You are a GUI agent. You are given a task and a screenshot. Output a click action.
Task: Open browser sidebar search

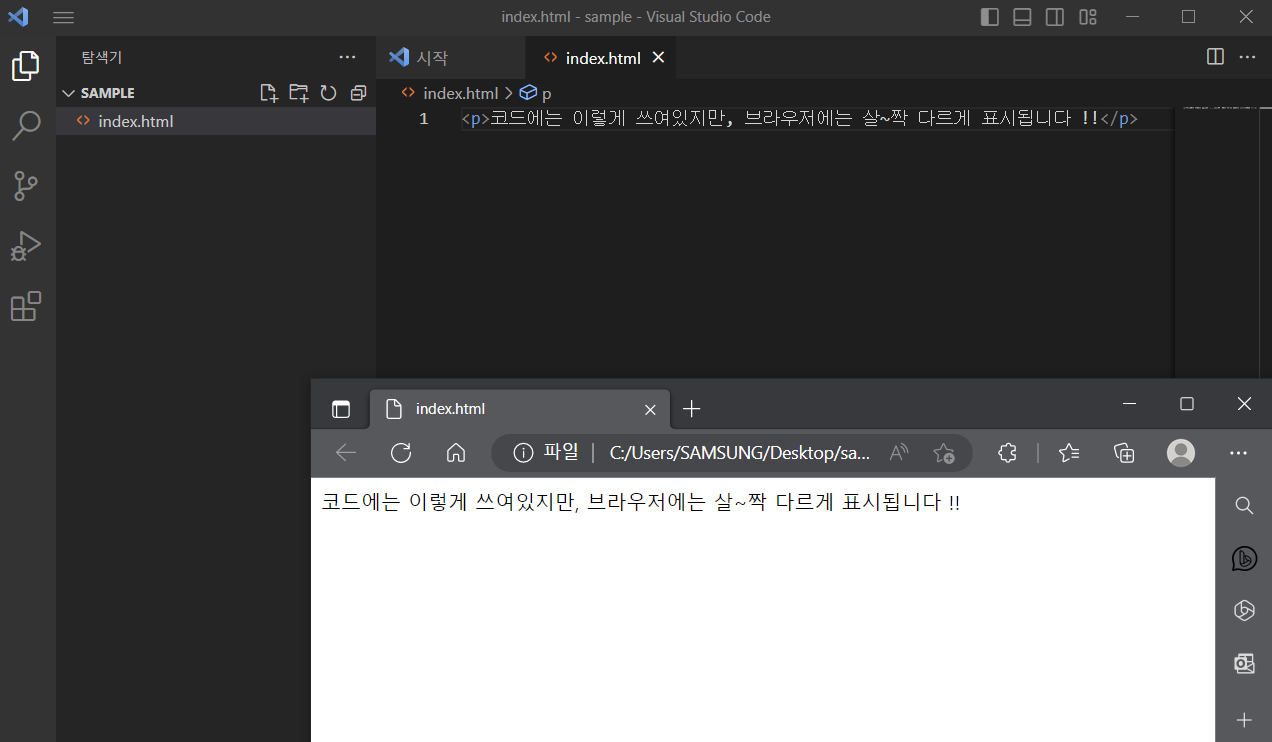pyautogui.click(x=1244, y=505)
